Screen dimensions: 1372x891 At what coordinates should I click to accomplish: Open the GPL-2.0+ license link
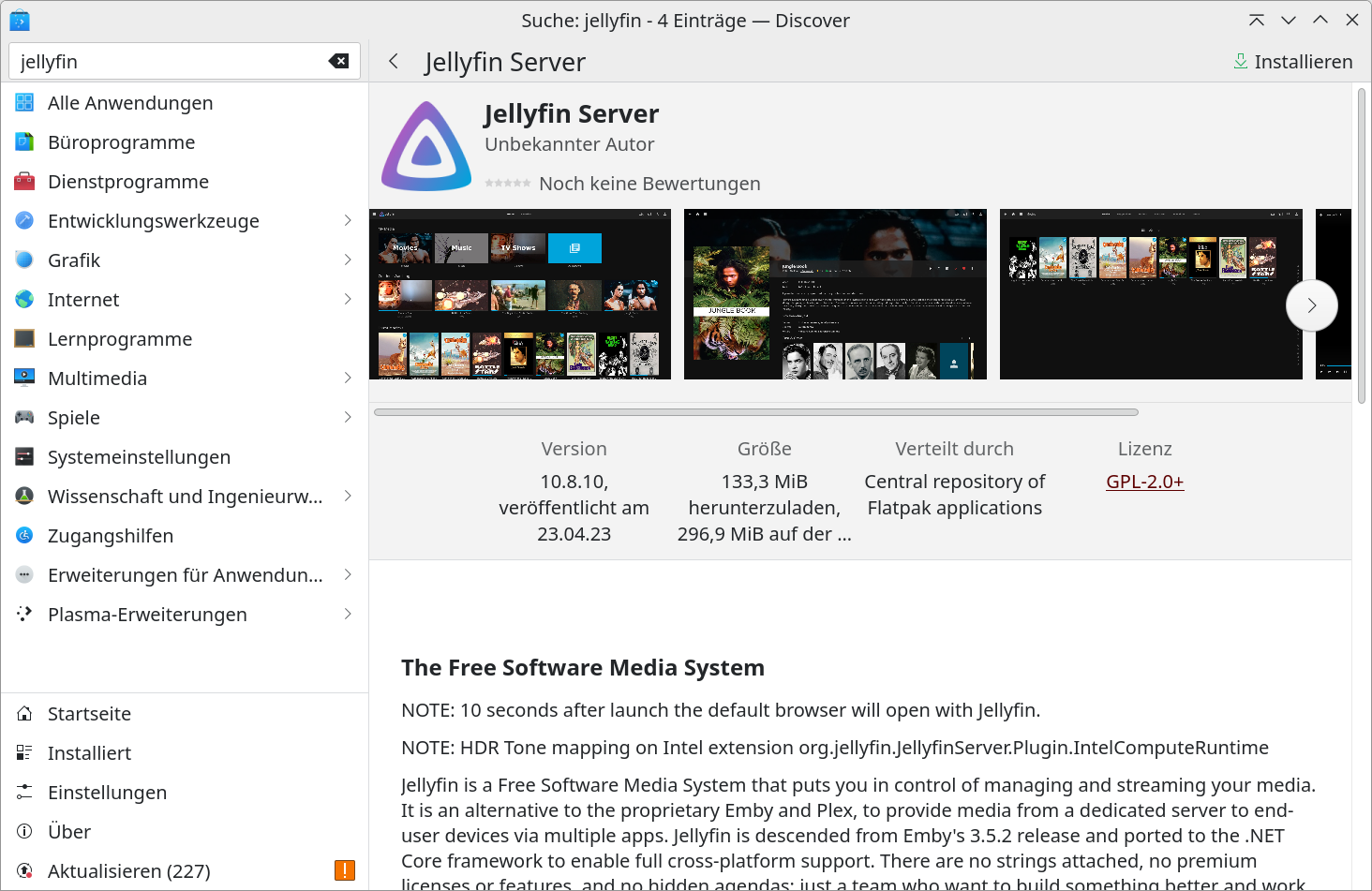(x=1144, y=481)
